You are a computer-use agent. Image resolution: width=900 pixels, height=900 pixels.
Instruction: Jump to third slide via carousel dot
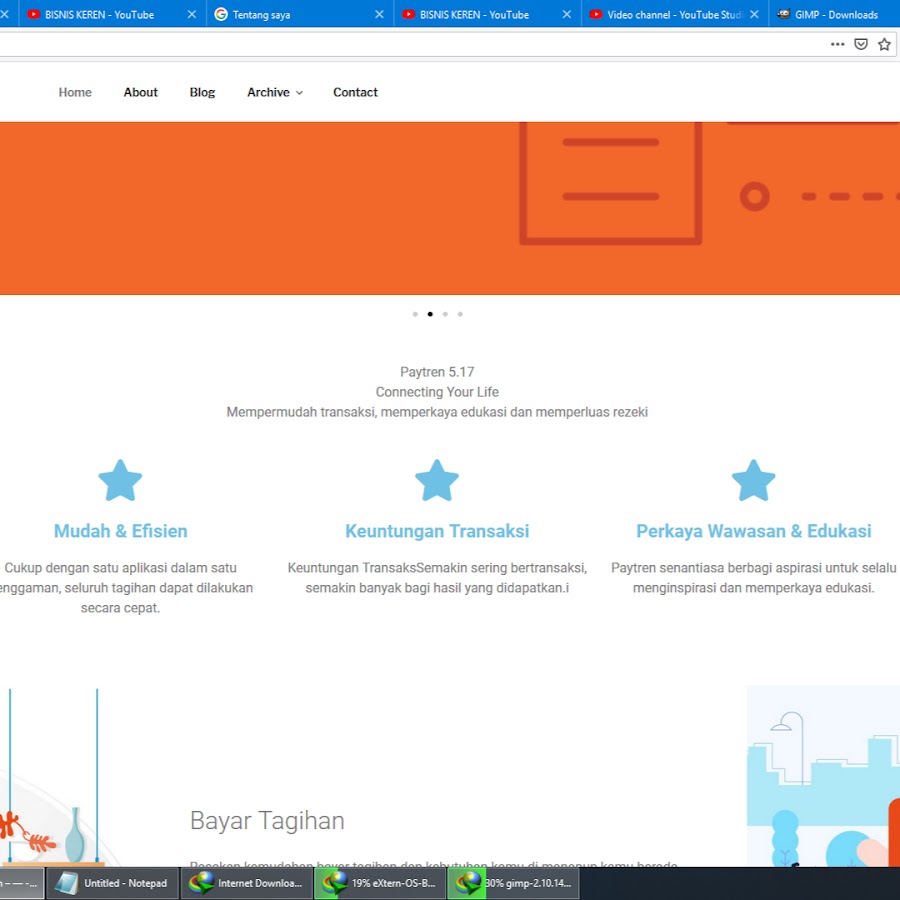coord(445,314)
